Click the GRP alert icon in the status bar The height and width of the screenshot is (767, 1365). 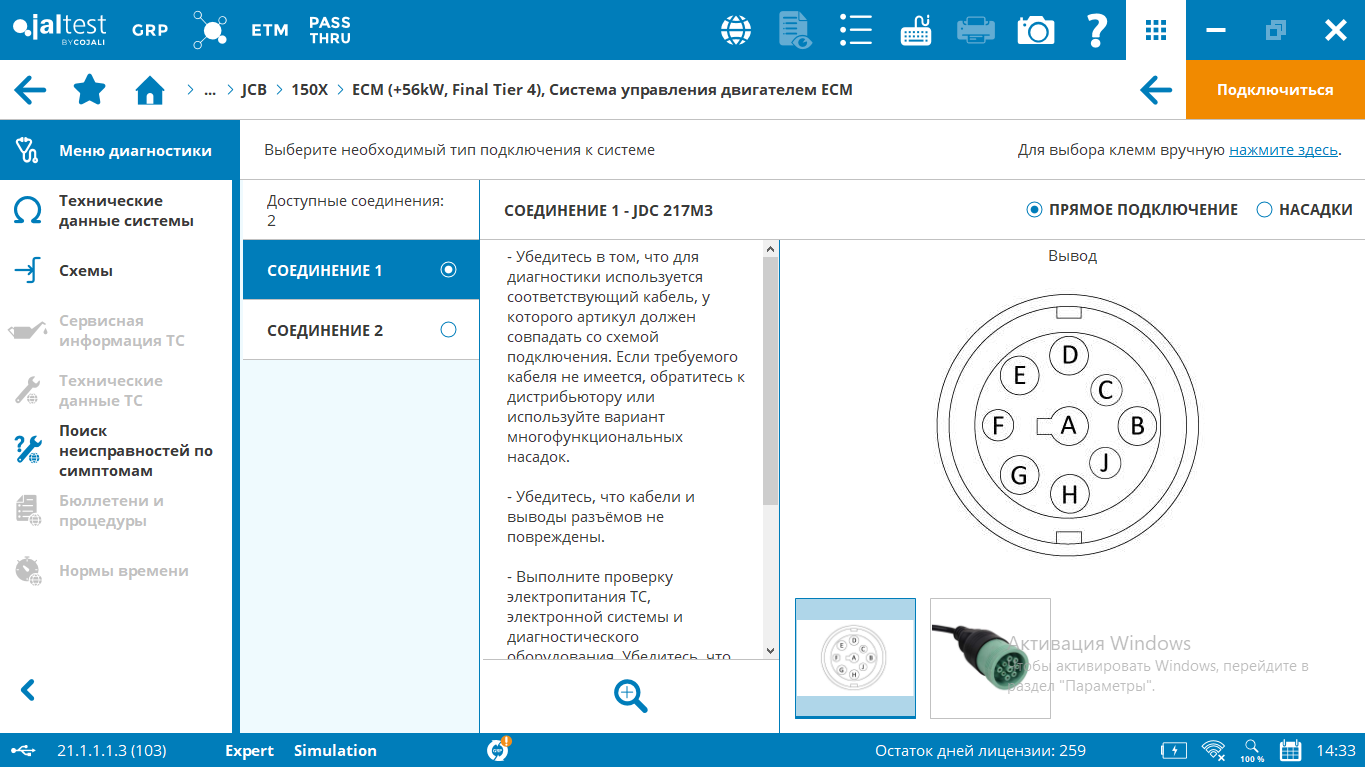tap(499, 749)
